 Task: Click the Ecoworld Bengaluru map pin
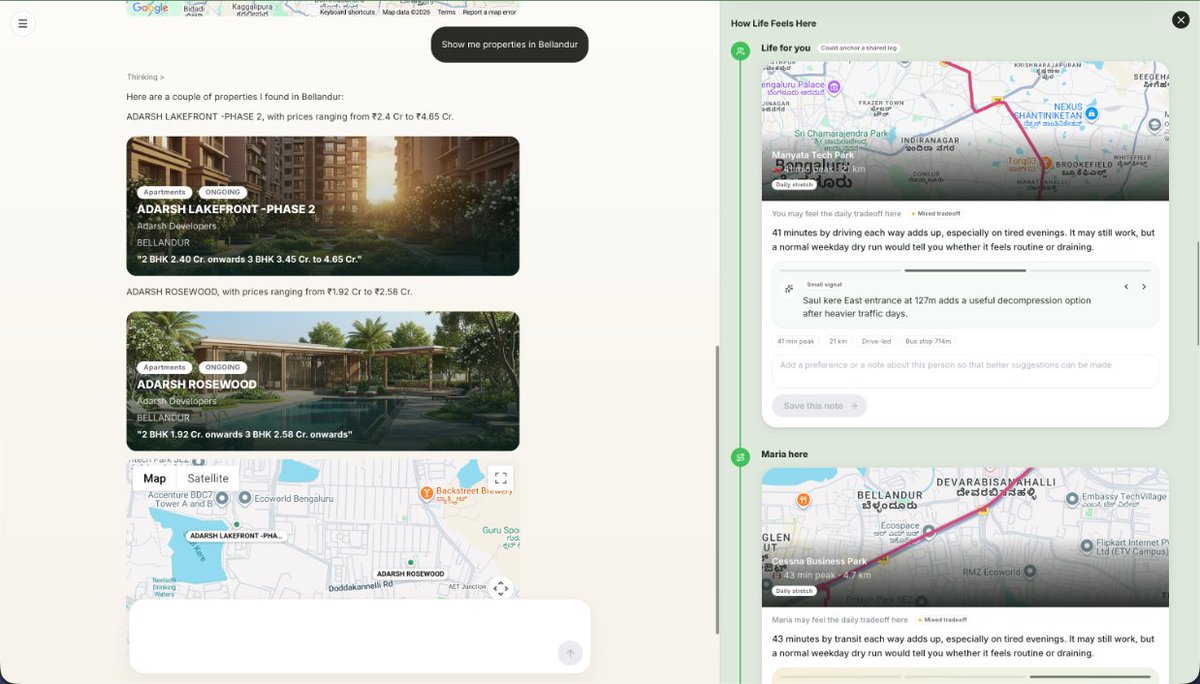[x=245, y=497]
